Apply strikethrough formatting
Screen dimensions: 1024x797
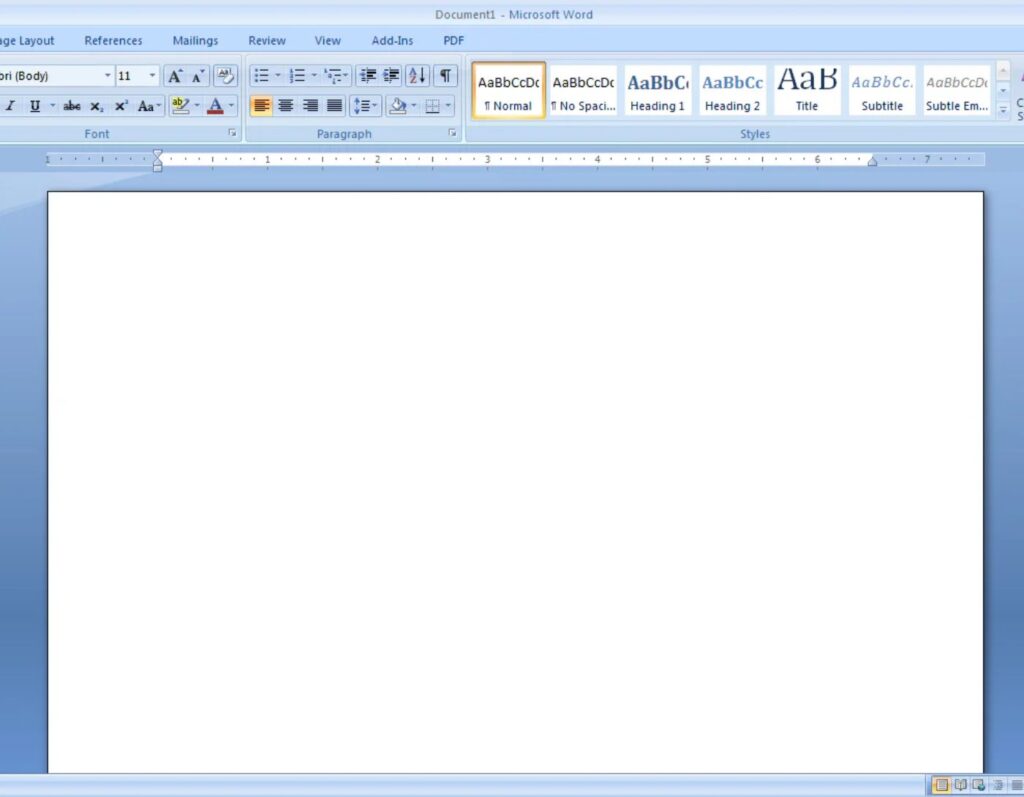72,106
